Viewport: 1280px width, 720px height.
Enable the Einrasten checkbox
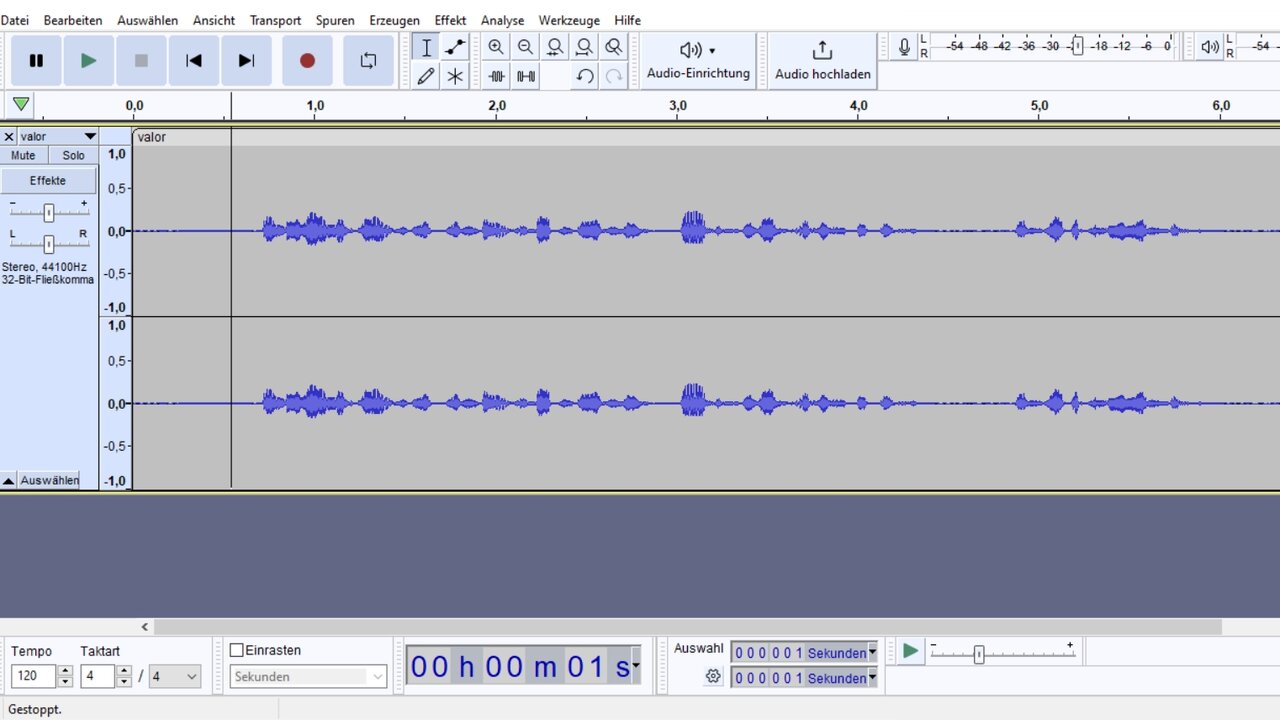coord(237,650)
